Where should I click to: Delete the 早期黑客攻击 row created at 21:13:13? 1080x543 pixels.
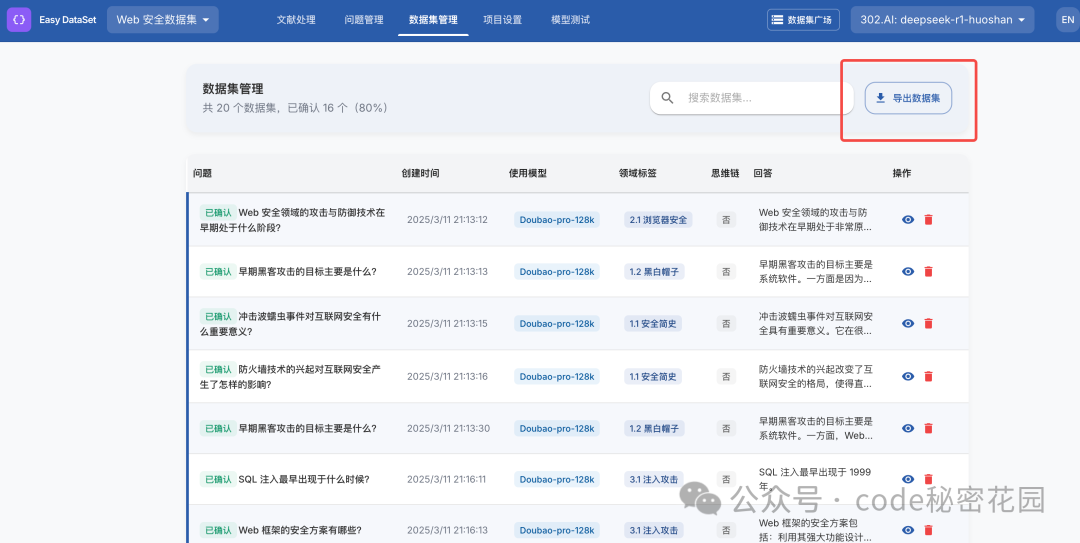pyautogui.click(x=928, y=272)
